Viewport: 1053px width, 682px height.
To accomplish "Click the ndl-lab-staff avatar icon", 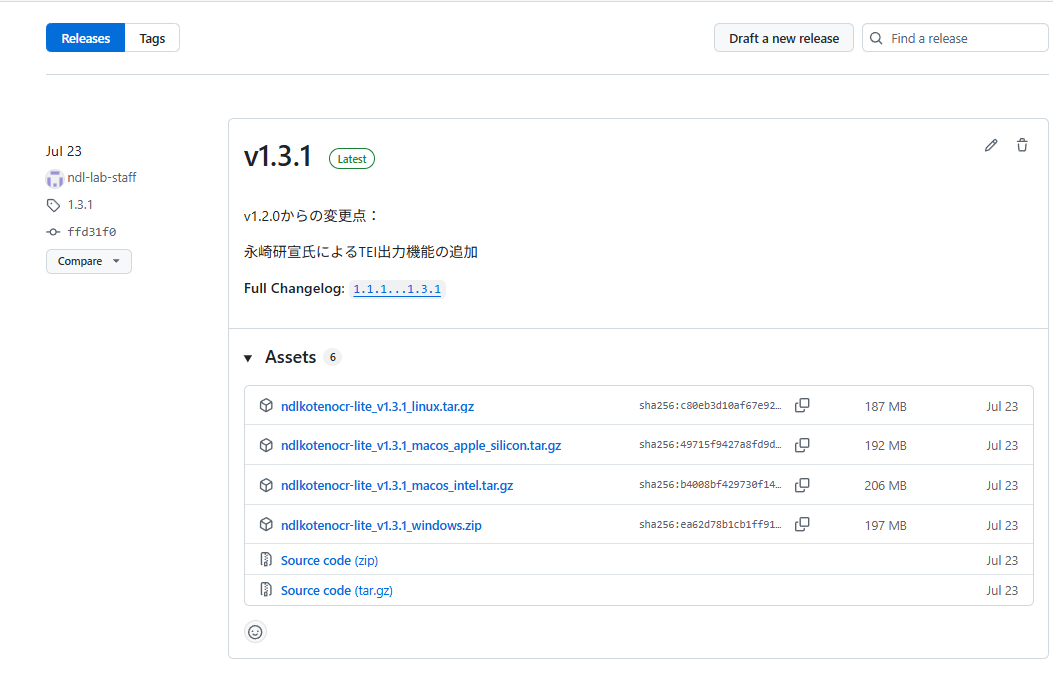I will click(x=55, y=178).
